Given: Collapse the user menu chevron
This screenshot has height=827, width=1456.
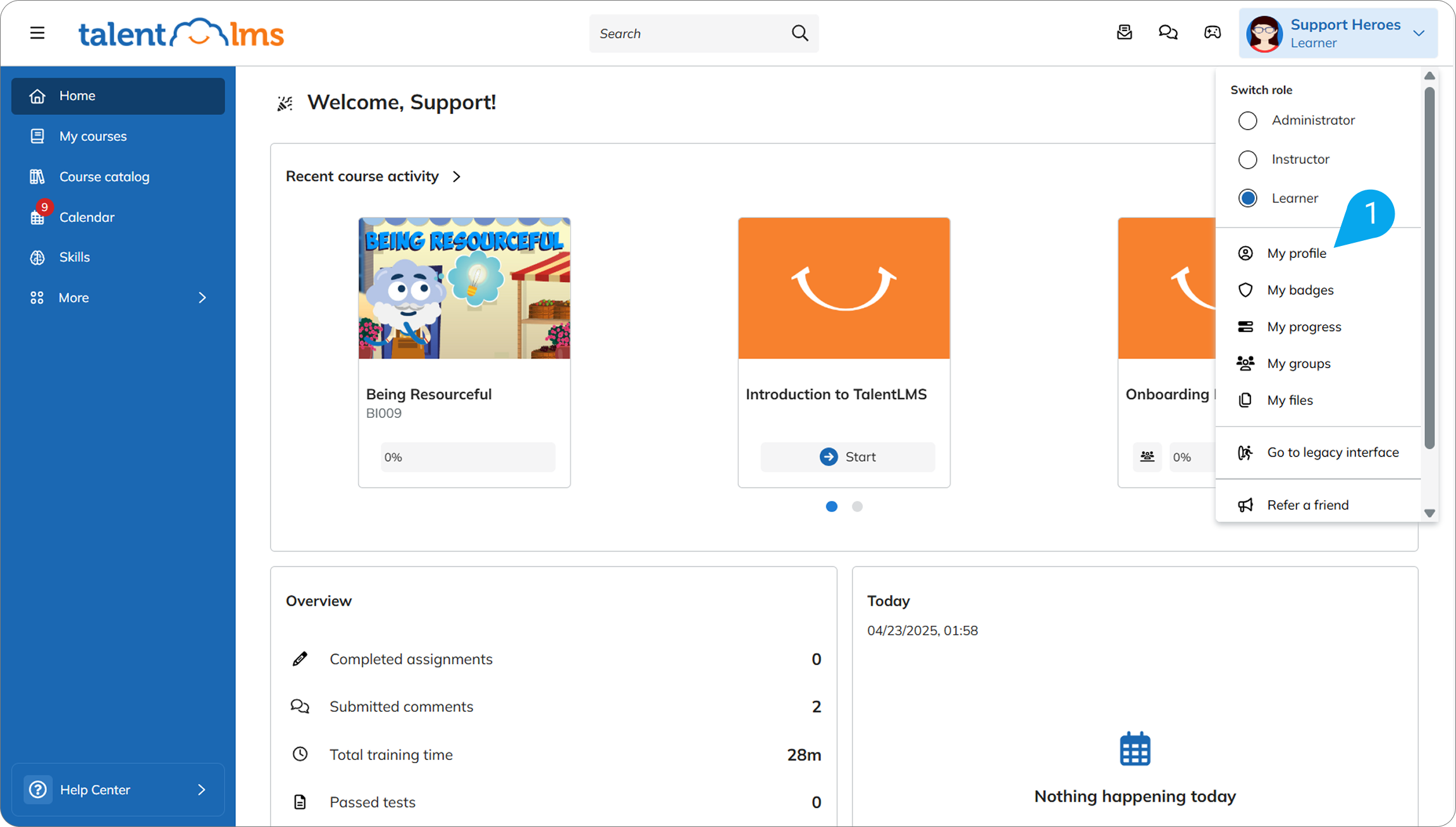Looking at the screenshot, I should click(1419, 34).
